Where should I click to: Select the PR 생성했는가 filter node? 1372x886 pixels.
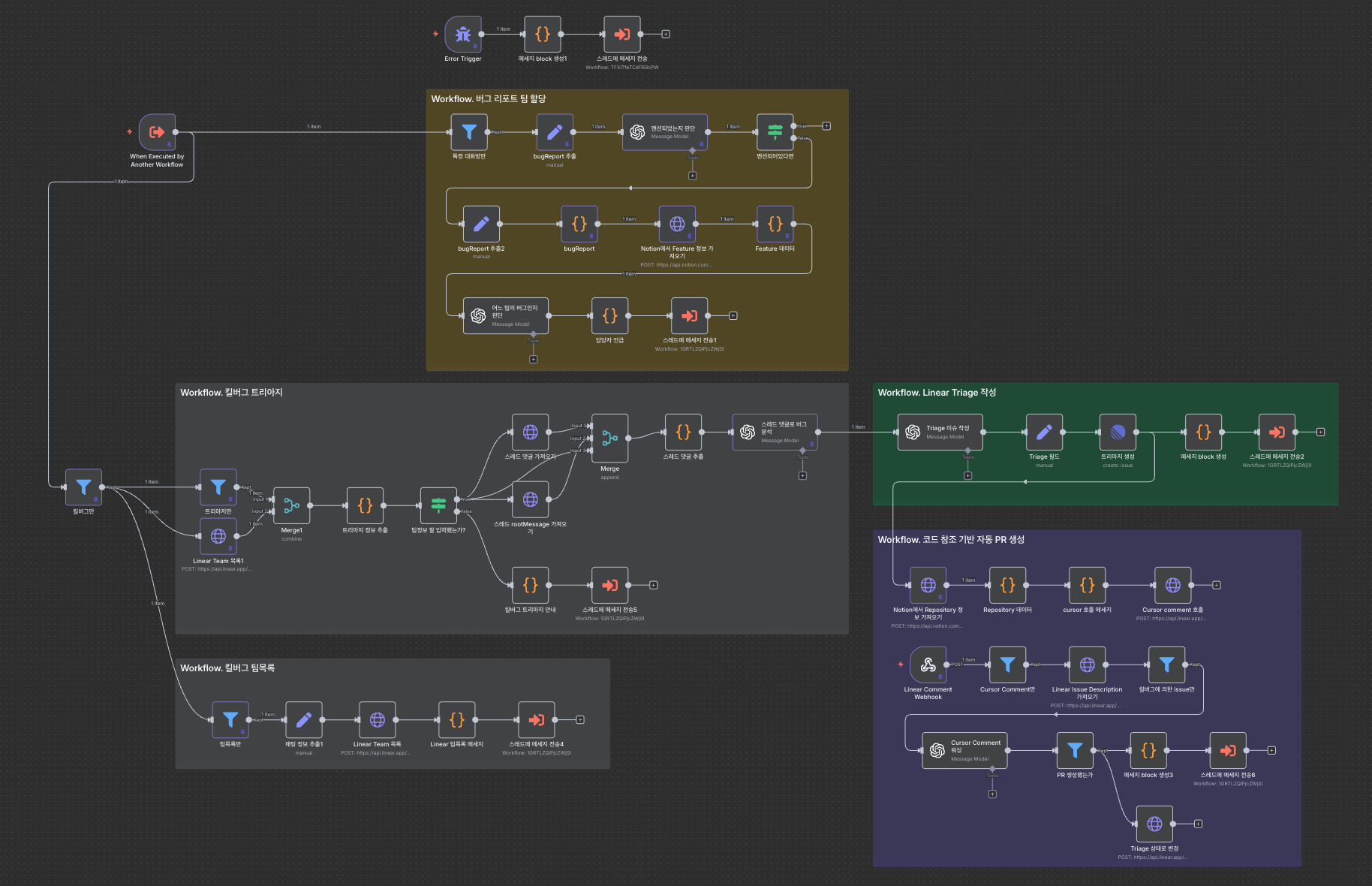pyautogui.click(x=1076, y=751)
